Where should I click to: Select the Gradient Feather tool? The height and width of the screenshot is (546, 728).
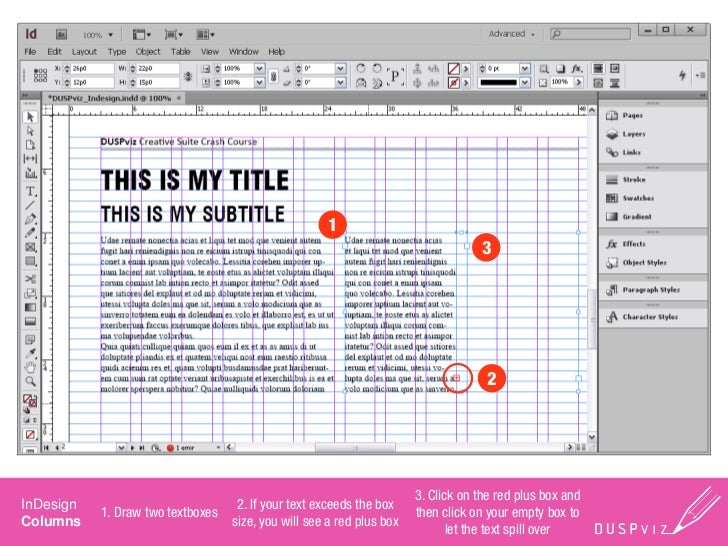(x=30, y=321)
